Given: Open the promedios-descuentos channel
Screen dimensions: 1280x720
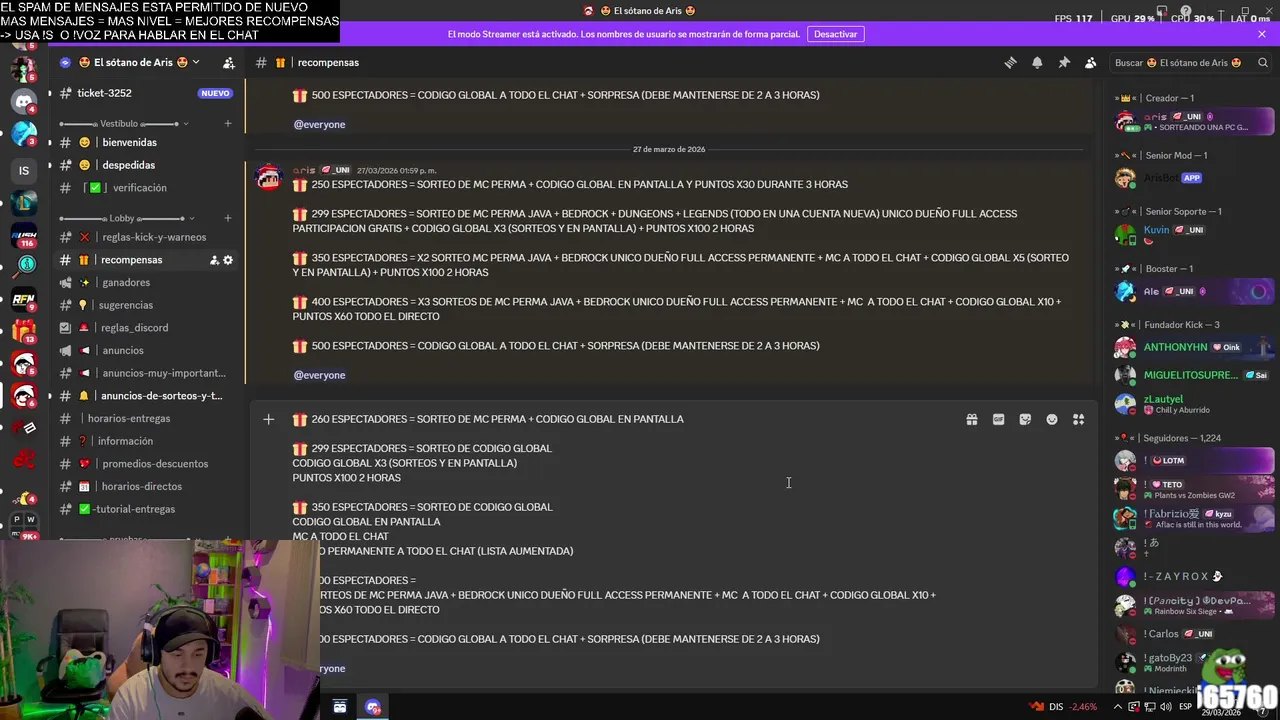Looking at the screenshot, I should [x=147, y=464].
